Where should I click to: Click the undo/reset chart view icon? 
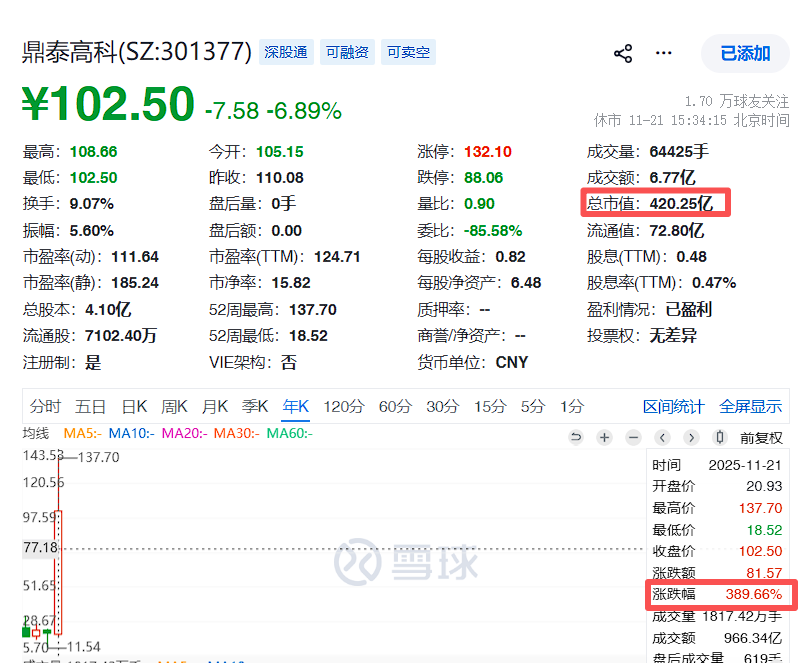[575, 438]
